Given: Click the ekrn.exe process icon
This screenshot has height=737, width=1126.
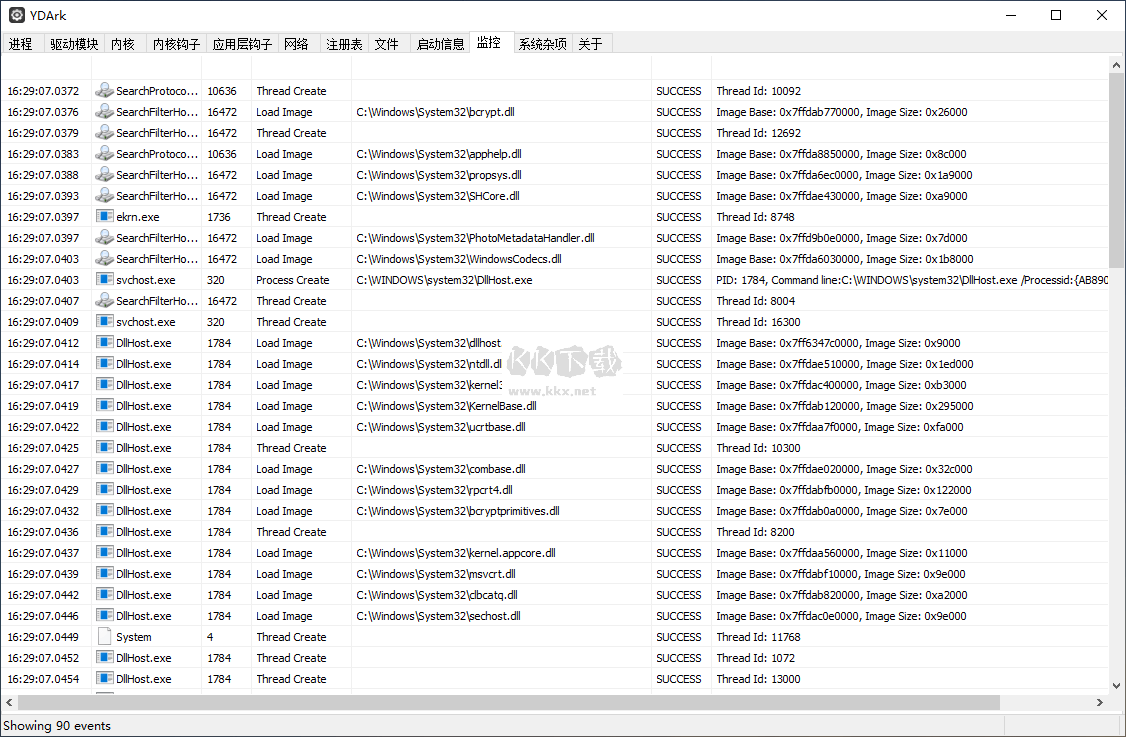Looking at the screenshot, I should [104, 217].
